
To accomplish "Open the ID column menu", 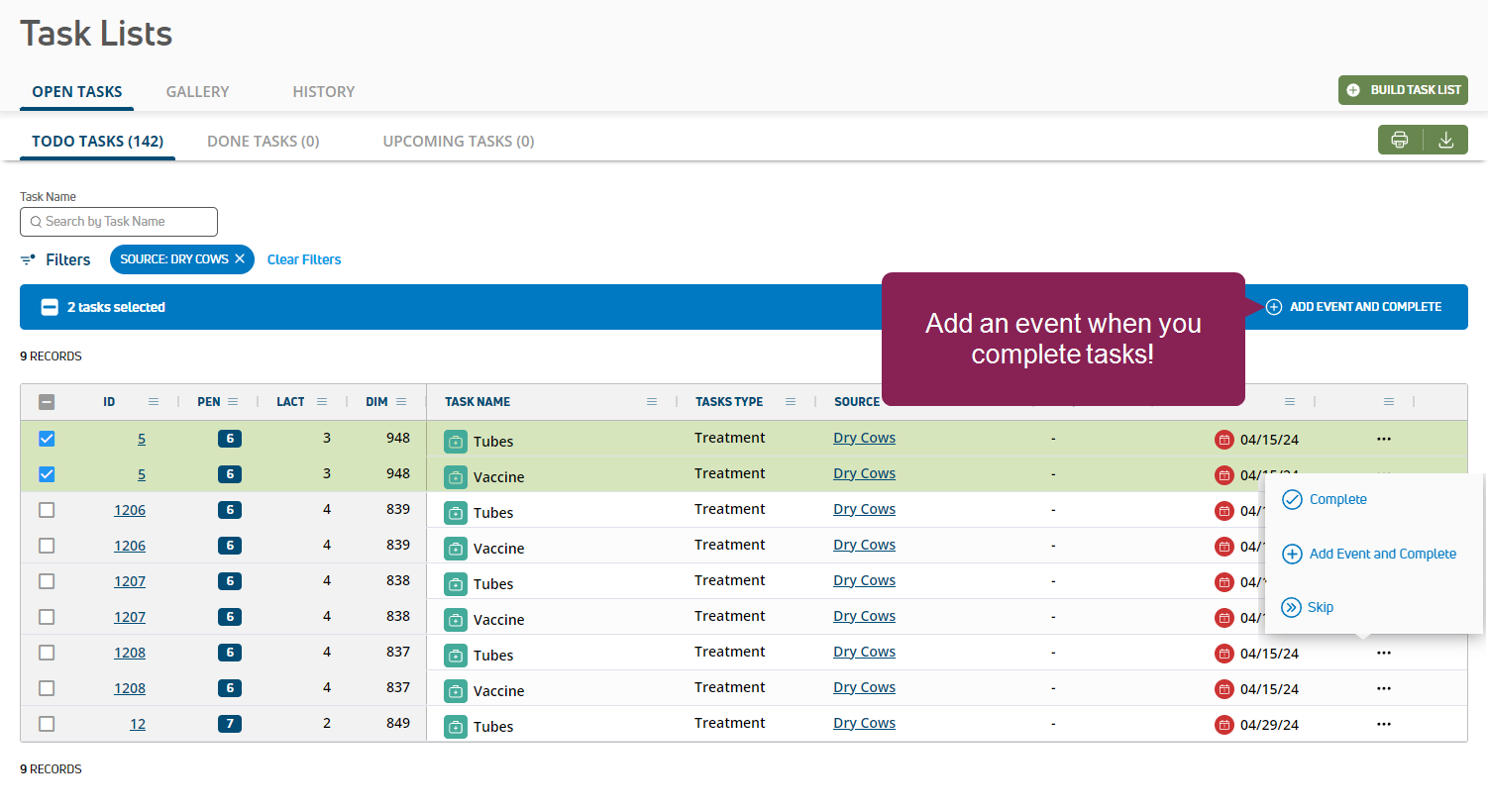I will pos(154,402).
